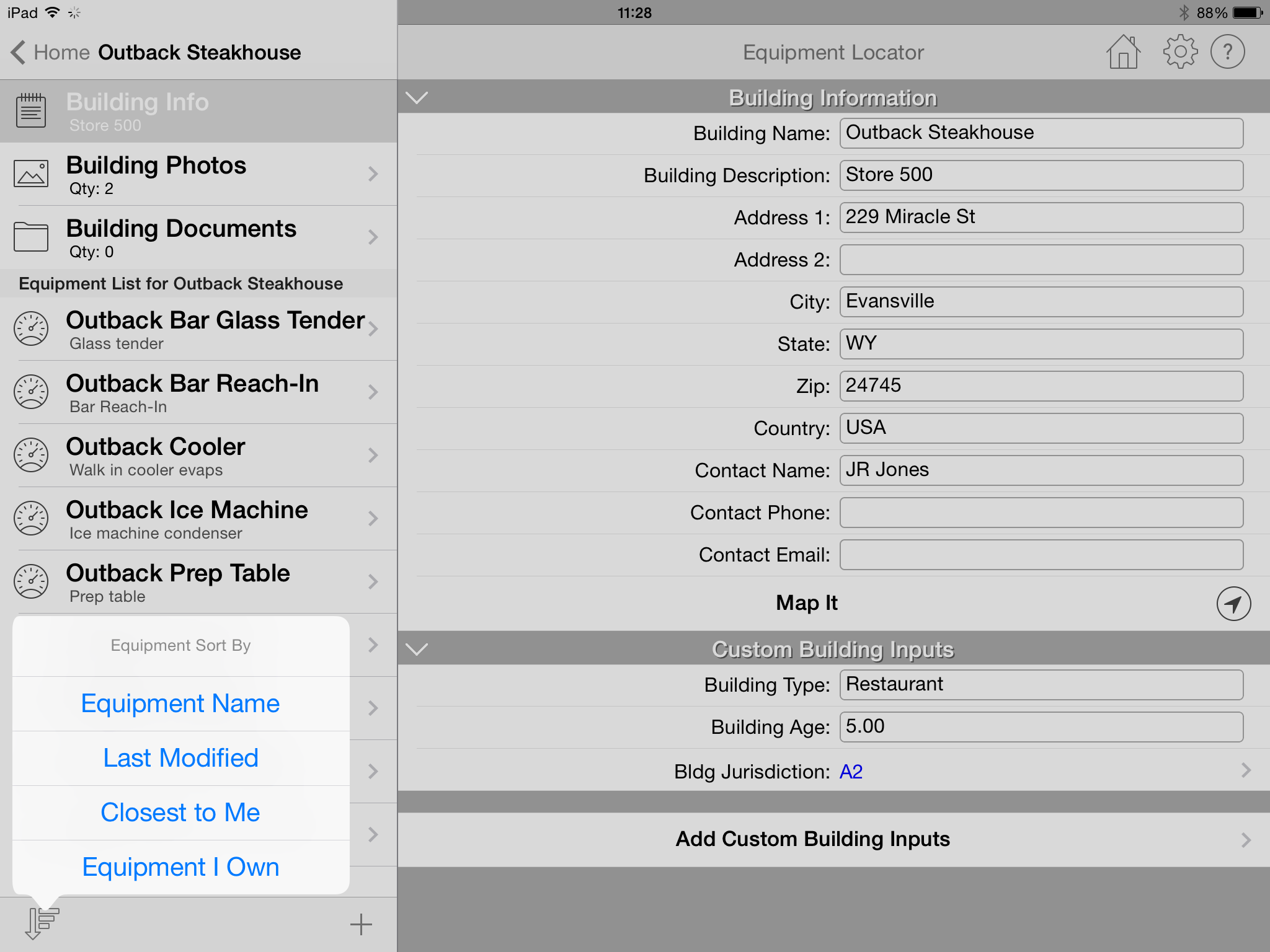The image size is (1270, 952).
Task: Tap the empty Contact Phone field
Action: (1041, 513)
